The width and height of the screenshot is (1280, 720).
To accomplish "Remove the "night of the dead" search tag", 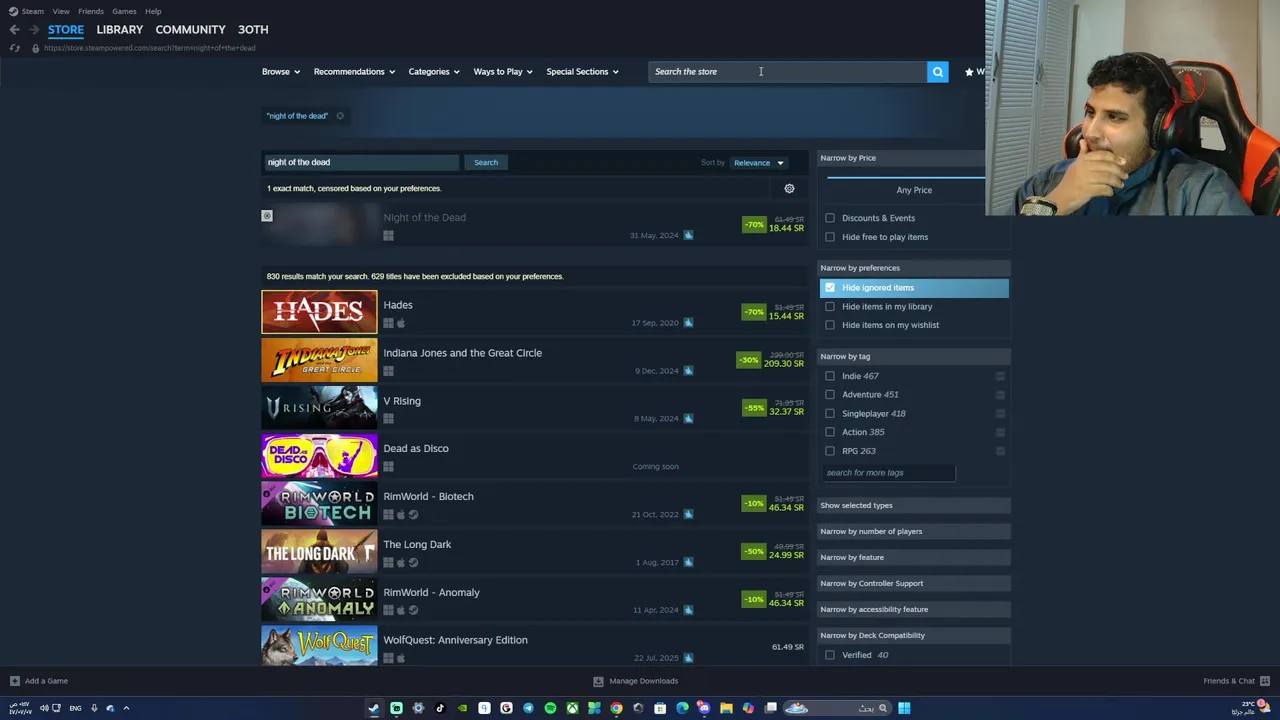I will pyautogui.click(x=340, y=116).
